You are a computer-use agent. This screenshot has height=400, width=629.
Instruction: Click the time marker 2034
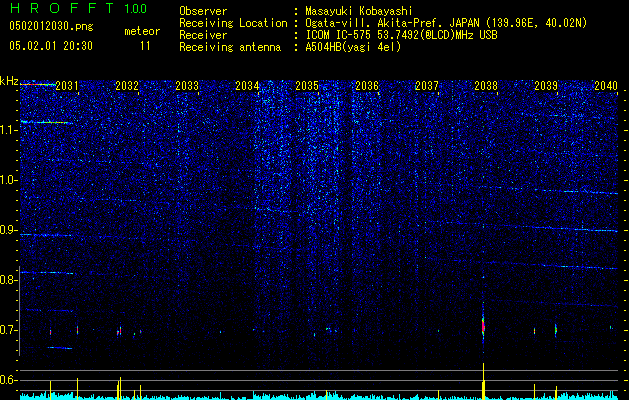pos(247,85)
